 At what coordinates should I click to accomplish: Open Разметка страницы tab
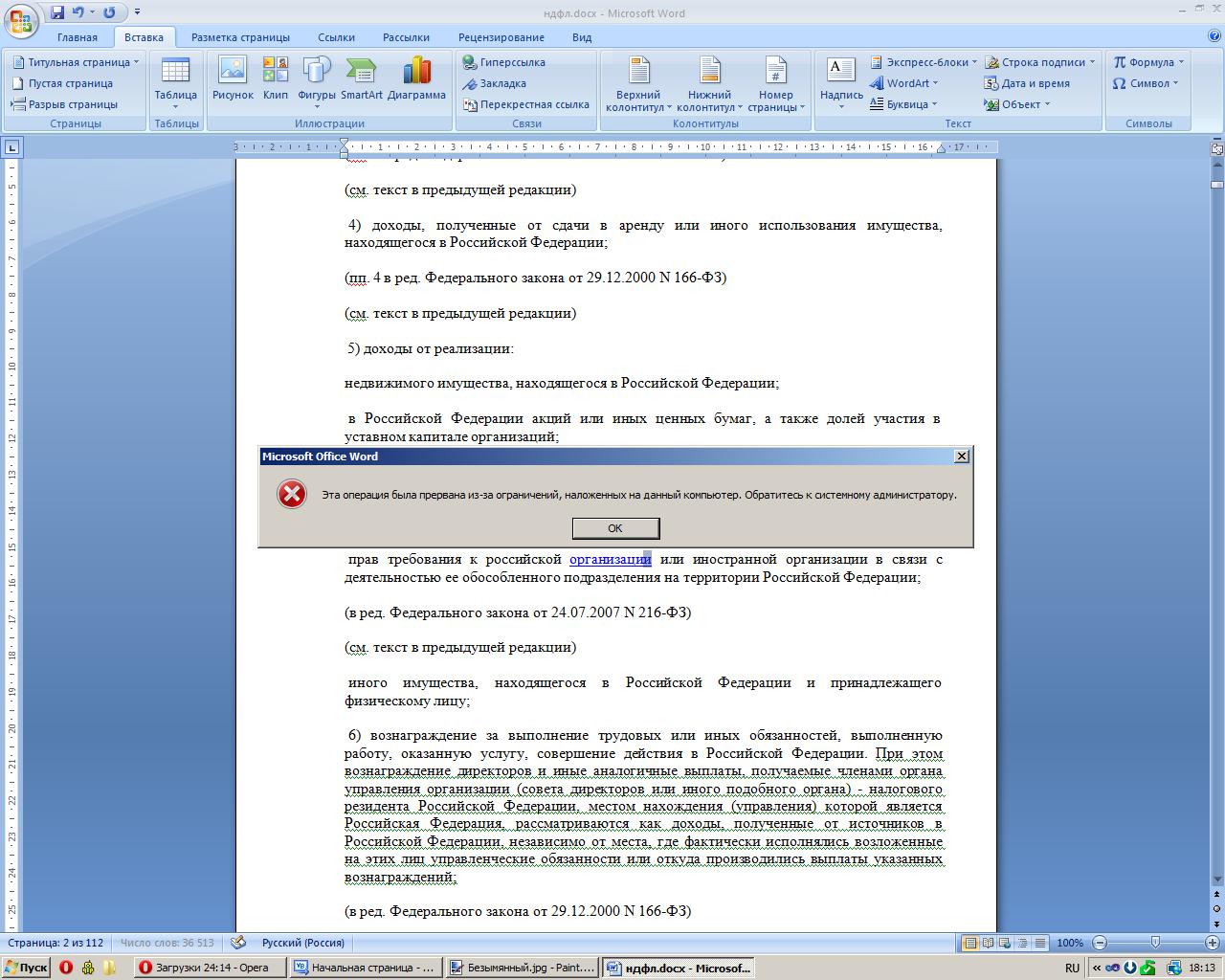point(240,37)
